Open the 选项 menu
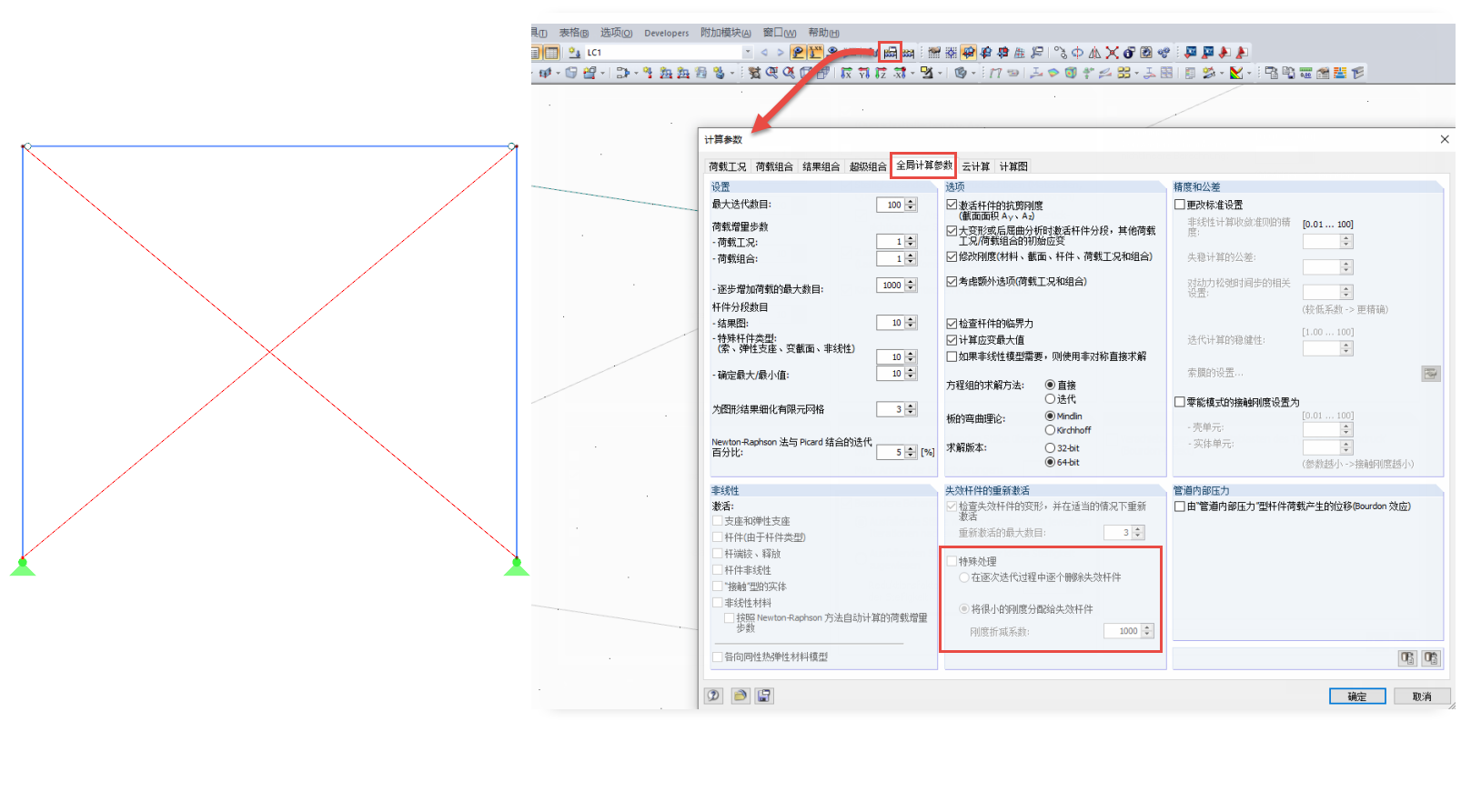 (x=616, y=33)
